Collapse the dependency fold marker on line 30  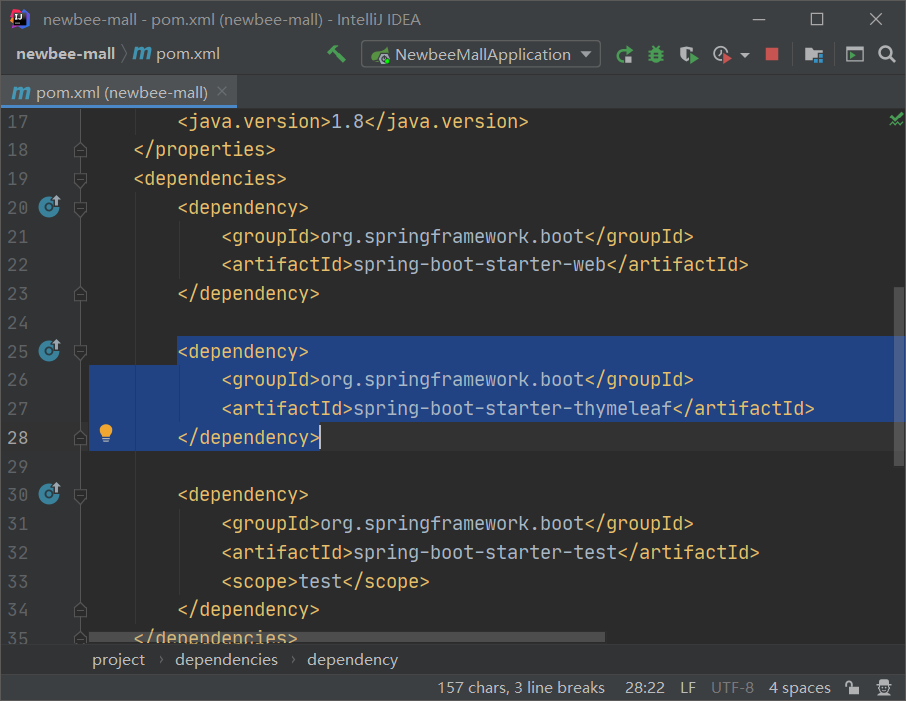pyautogui.click(x=80, y=495)
